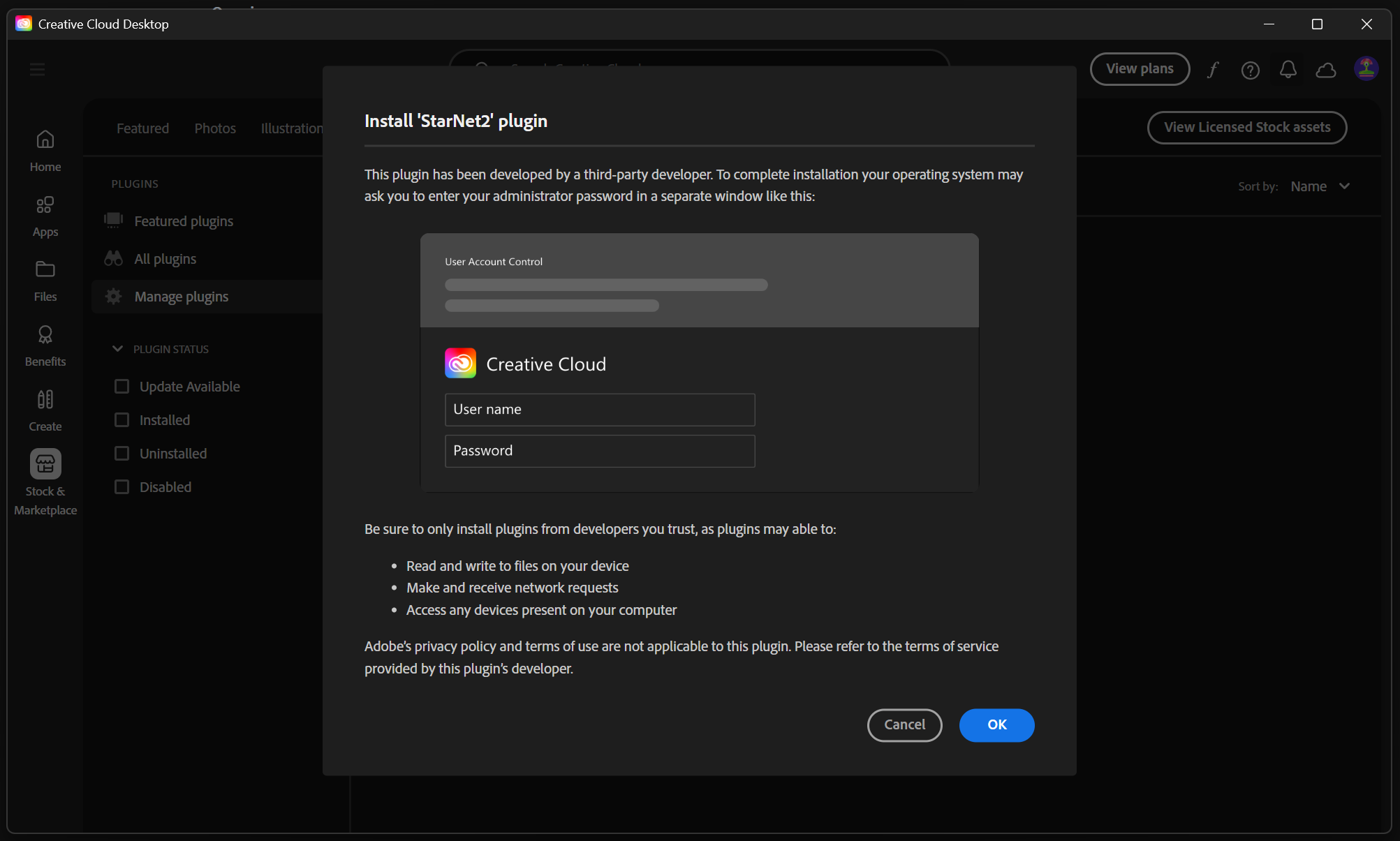The image size is (1400, 841).
Task: Cancel the StarNet2 plugin installation
Action: pos(904,724)
